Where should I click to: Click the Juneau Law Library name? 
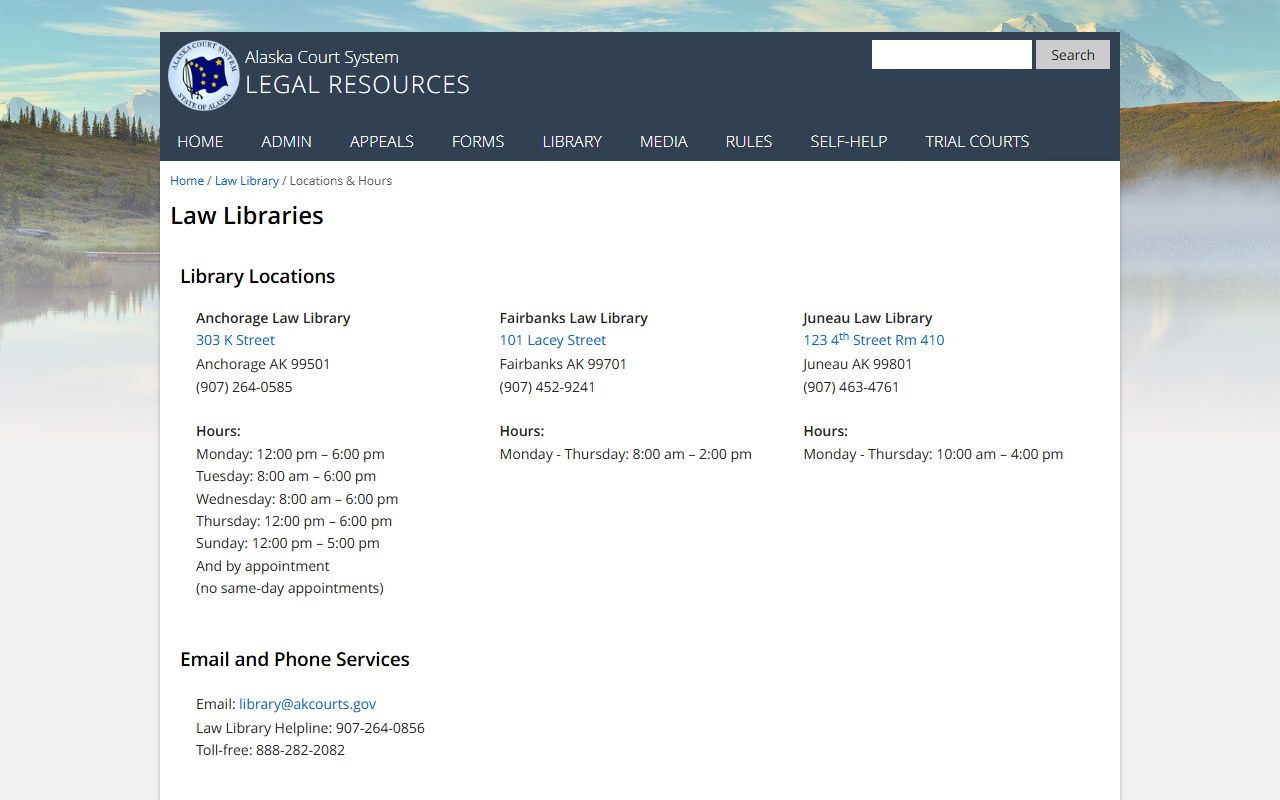(868, 318)
